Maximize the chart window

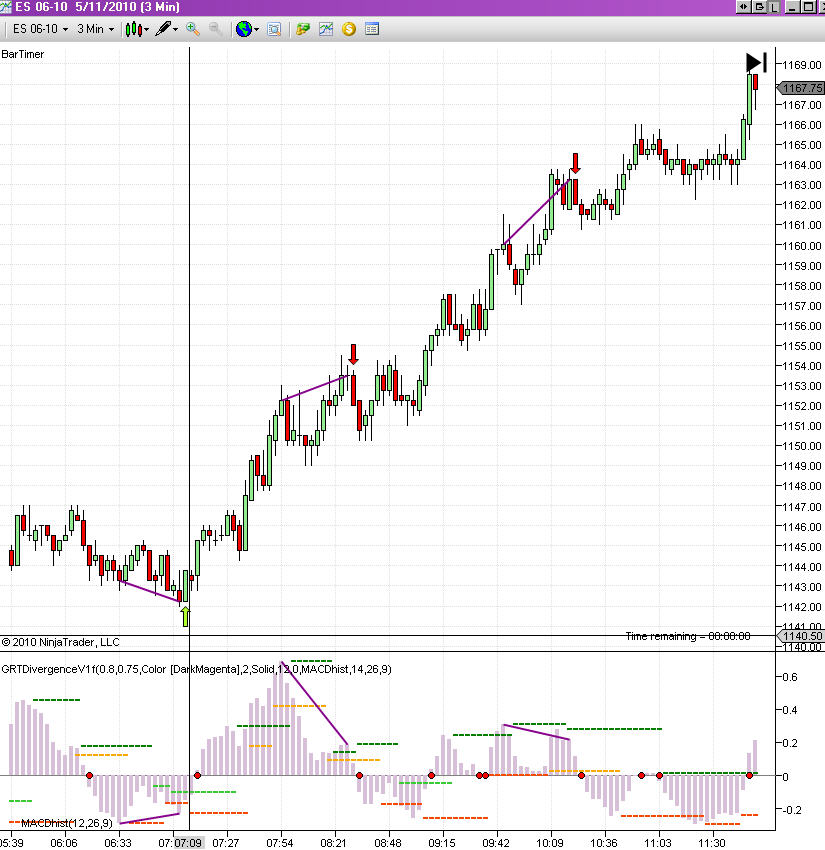(808, 7)
